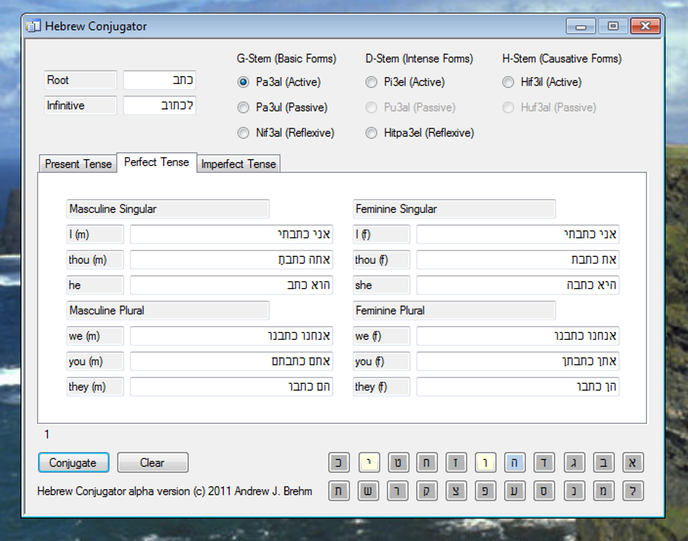
Task: Insert Hebrew letter Alef (א) key
Action: (x=633, y=463)
